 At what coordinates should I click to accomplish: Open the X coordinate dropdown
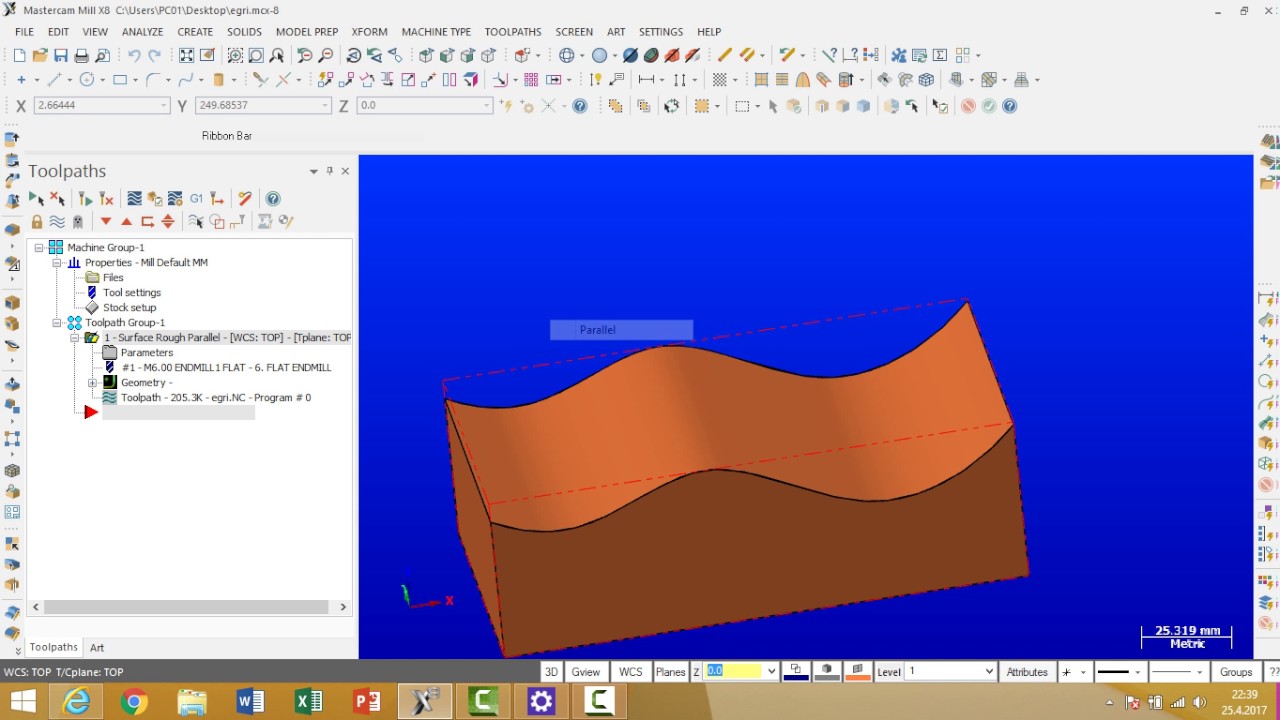164,106
